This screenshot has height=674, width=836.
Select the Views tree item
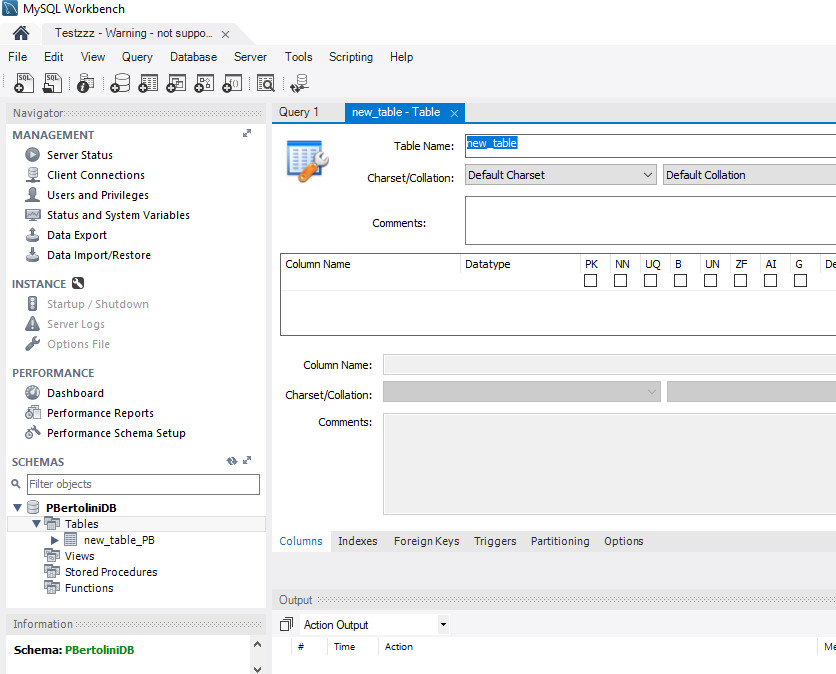[79, 556]
